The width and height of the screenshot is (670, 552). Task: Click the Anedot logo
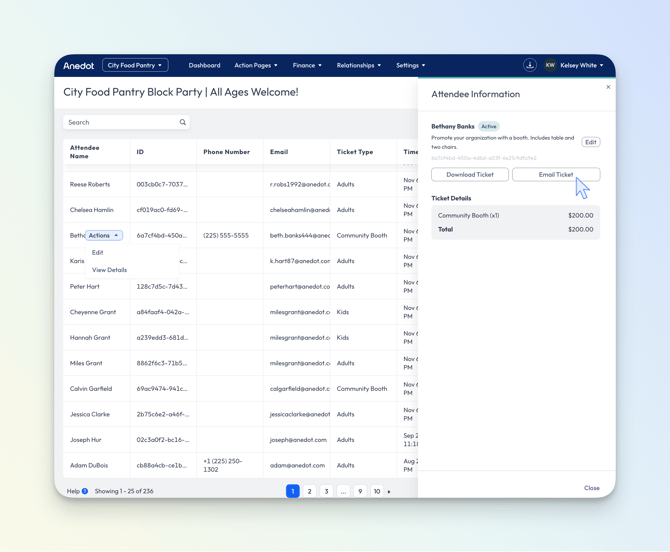(78, 66)
